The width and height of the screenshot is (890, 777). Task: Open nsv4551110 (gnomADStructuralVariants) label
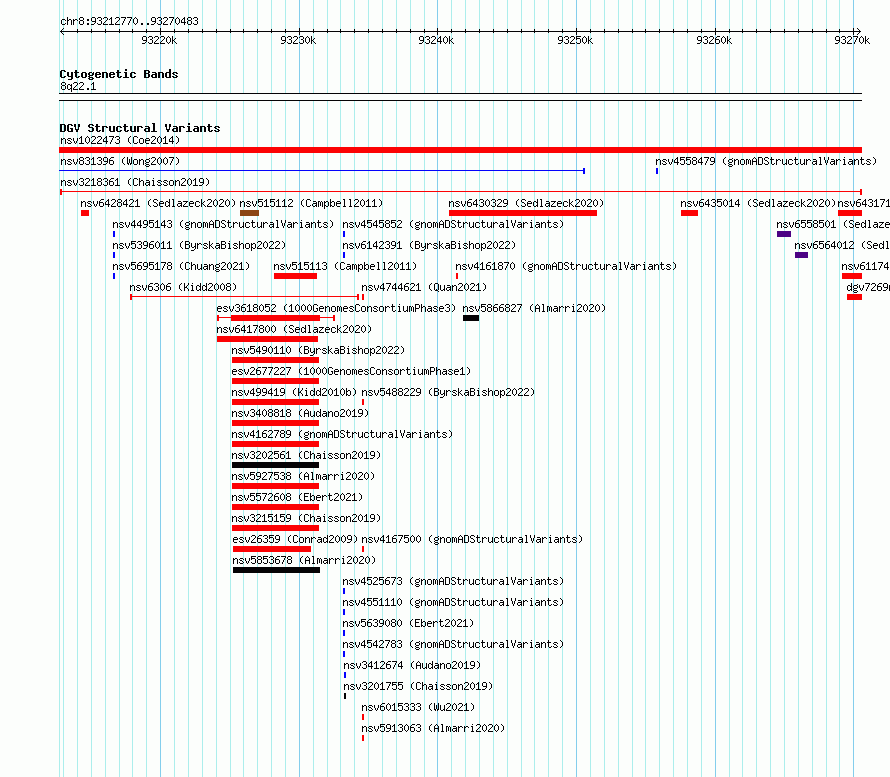[453, 602]
